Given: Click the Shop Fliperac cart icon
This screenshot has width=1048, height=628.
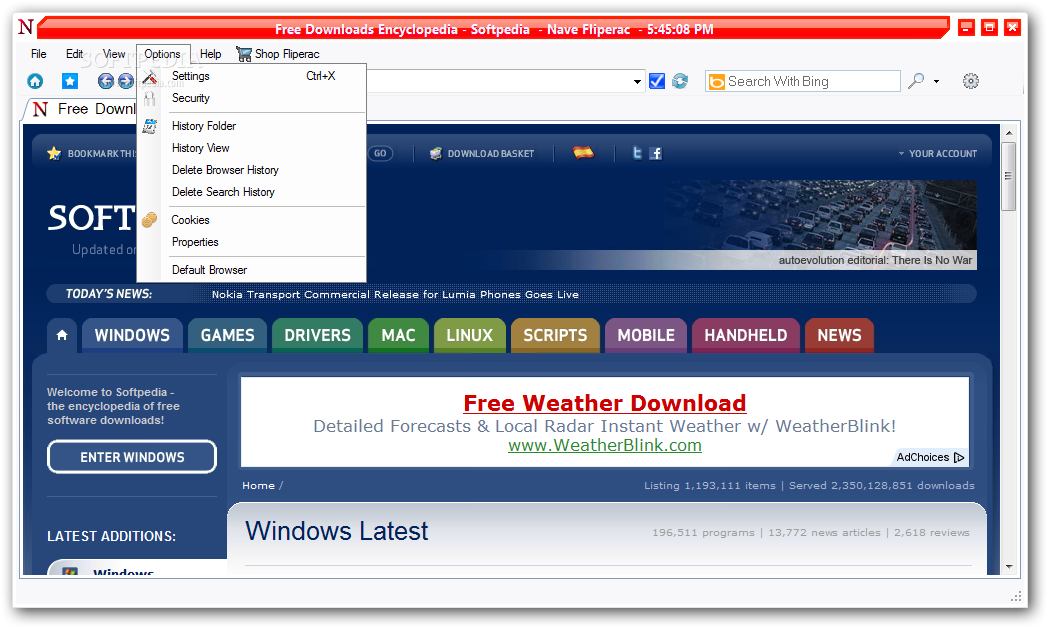Looking at the screenshot, I should pos(243,54).
